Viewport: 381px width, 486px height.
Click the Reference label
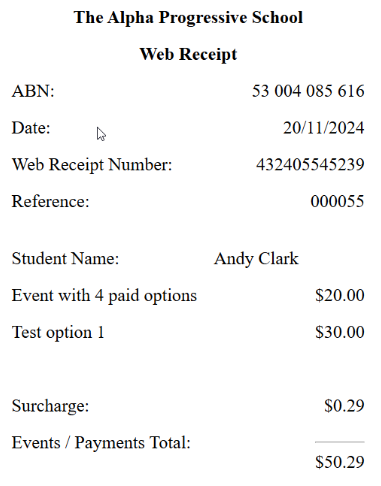pyautogui.click(x=51, y=201)
